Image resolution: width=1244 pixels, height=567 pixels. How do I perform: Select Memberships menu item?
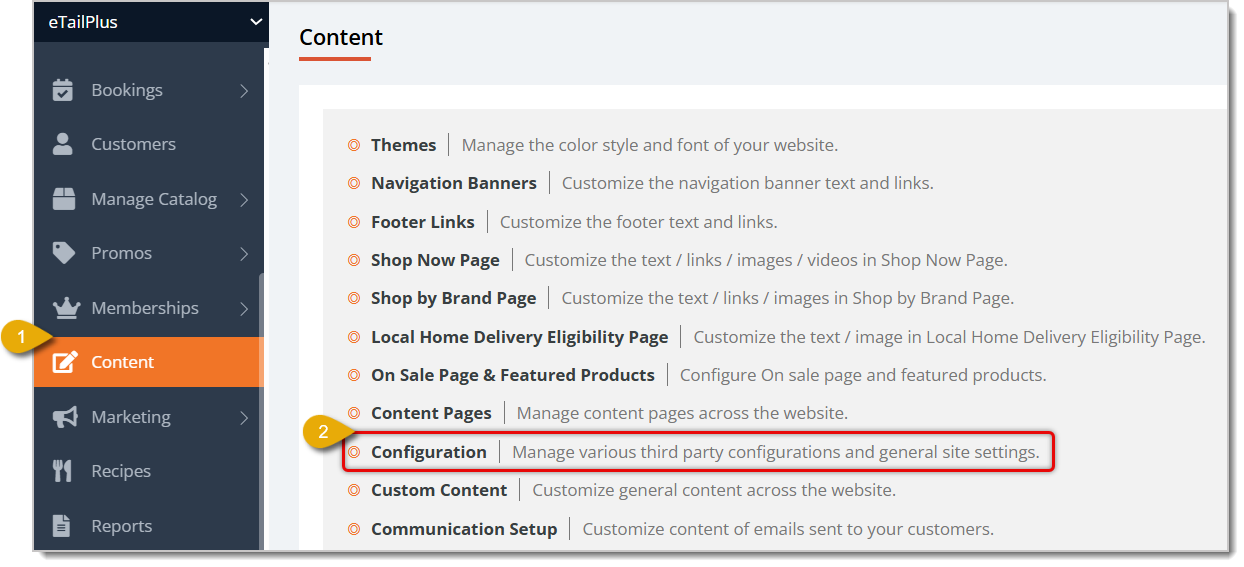coord(148,308)
